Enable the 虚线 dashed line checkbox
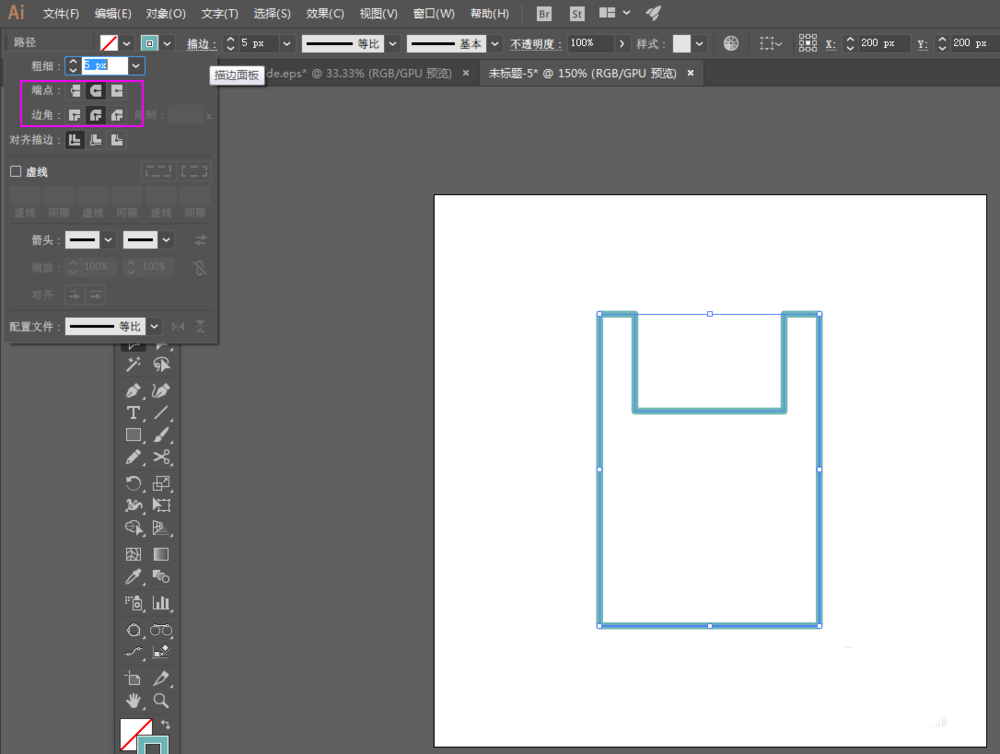 coord(16,172)
